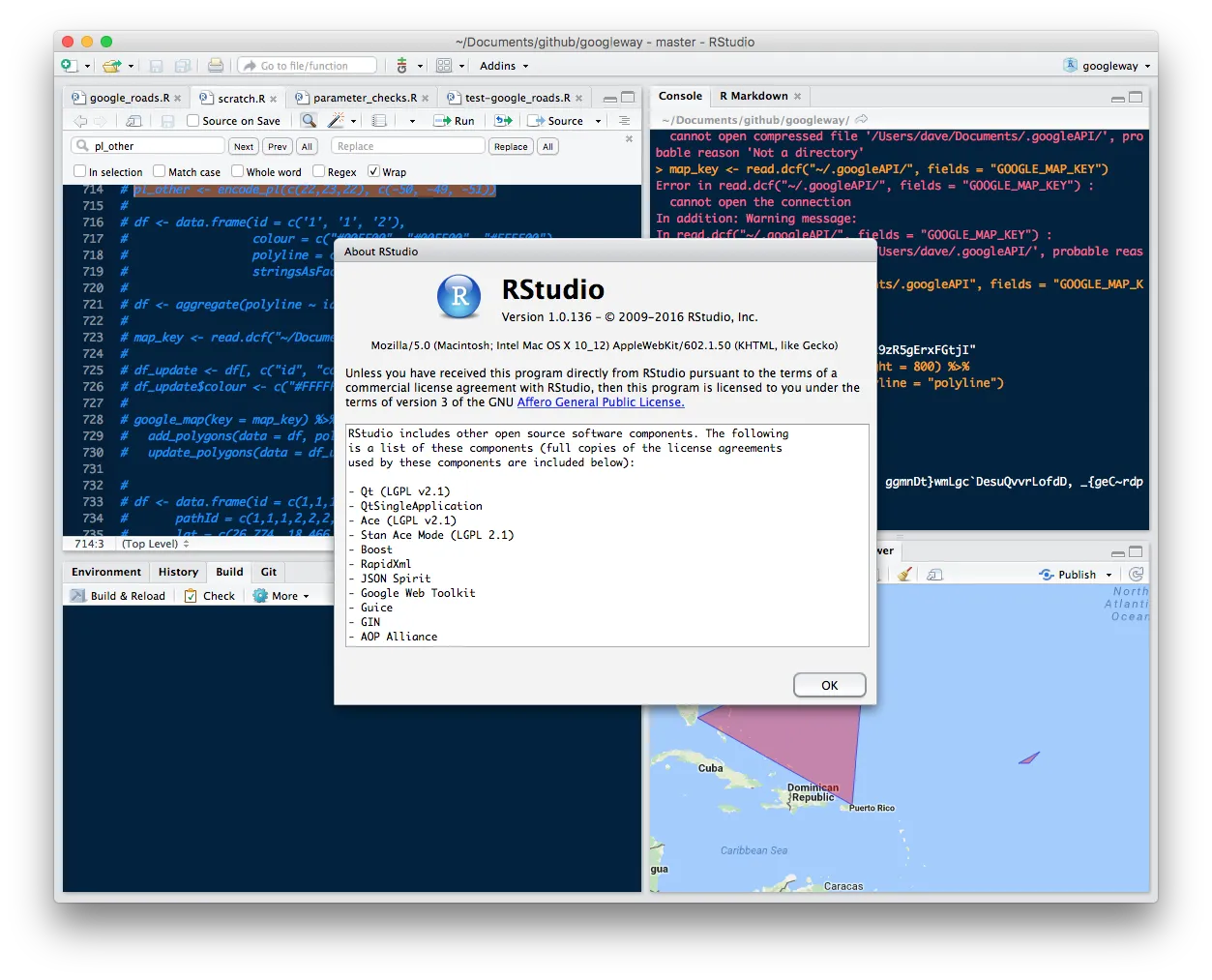Open the History tab

pyautogui.click(x=178, y=572)
